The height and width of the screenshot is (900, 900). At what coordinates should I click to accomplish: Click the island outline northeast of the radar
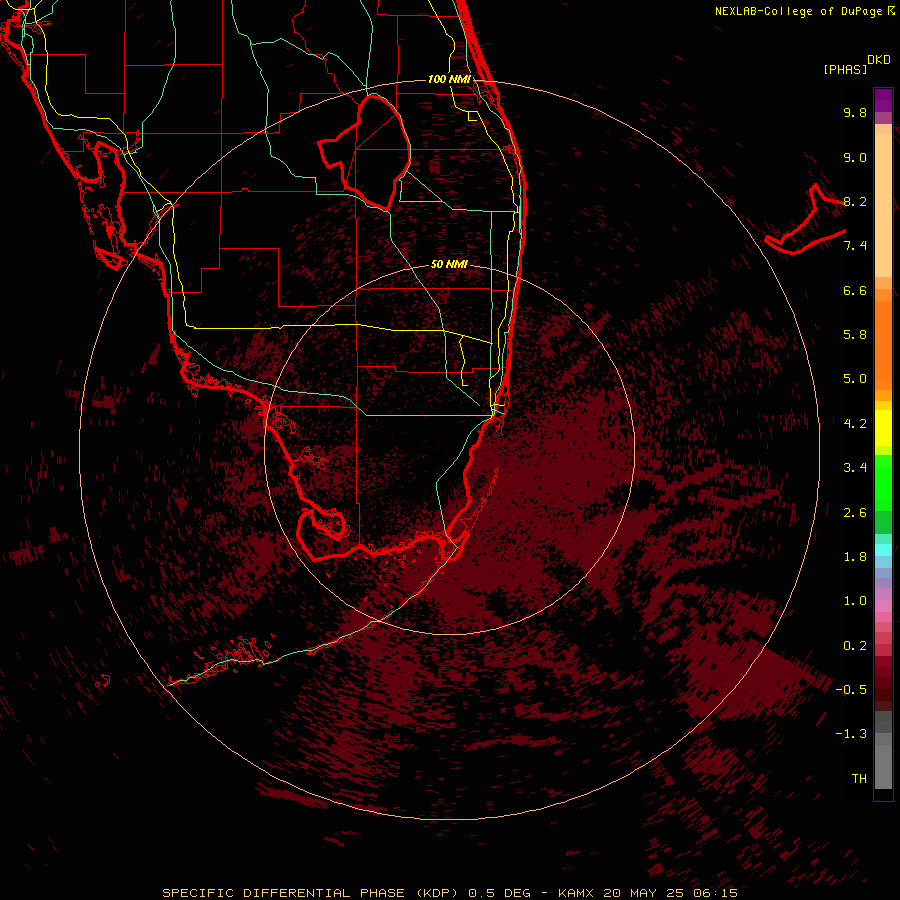(x=805, y=219)
